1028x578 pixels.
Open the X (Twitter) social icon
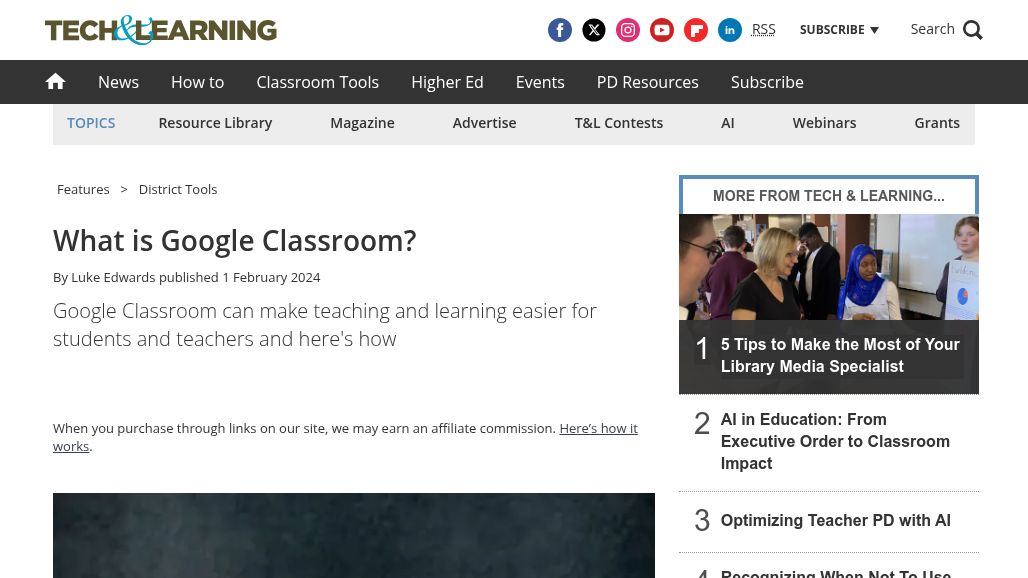point(593,30)
